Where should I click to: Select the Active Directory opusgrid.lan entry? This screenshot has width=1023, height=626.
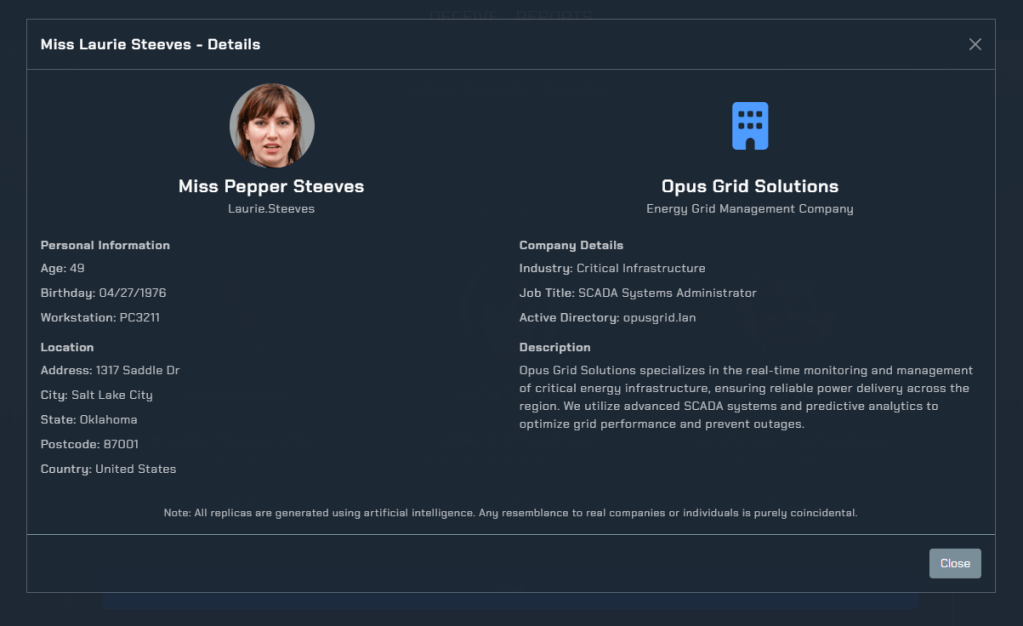pos(607,317)
